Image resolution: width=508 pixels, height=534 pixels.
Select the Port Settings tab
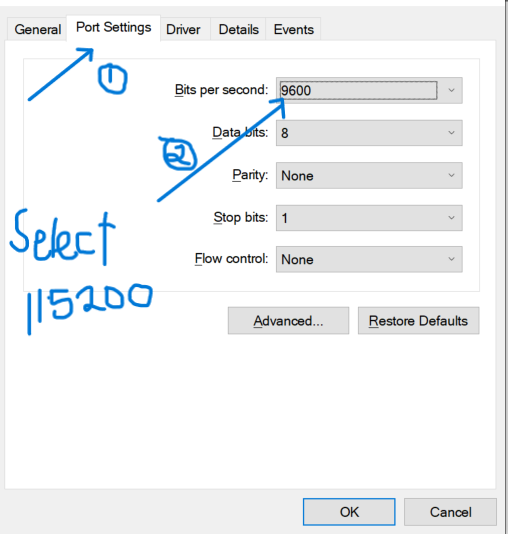(113, 28)
